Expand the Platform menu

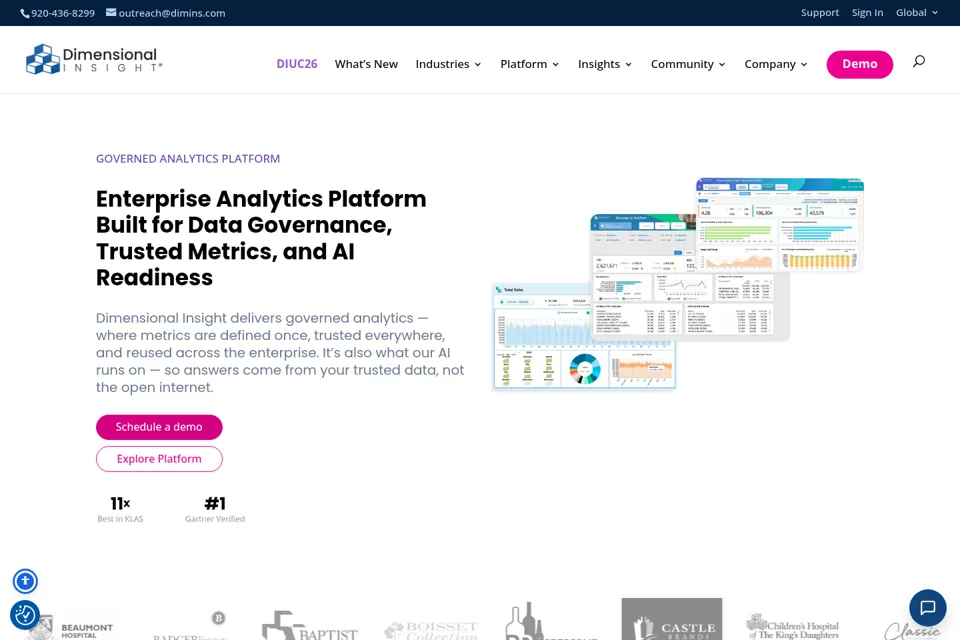[x=530, y=64]
